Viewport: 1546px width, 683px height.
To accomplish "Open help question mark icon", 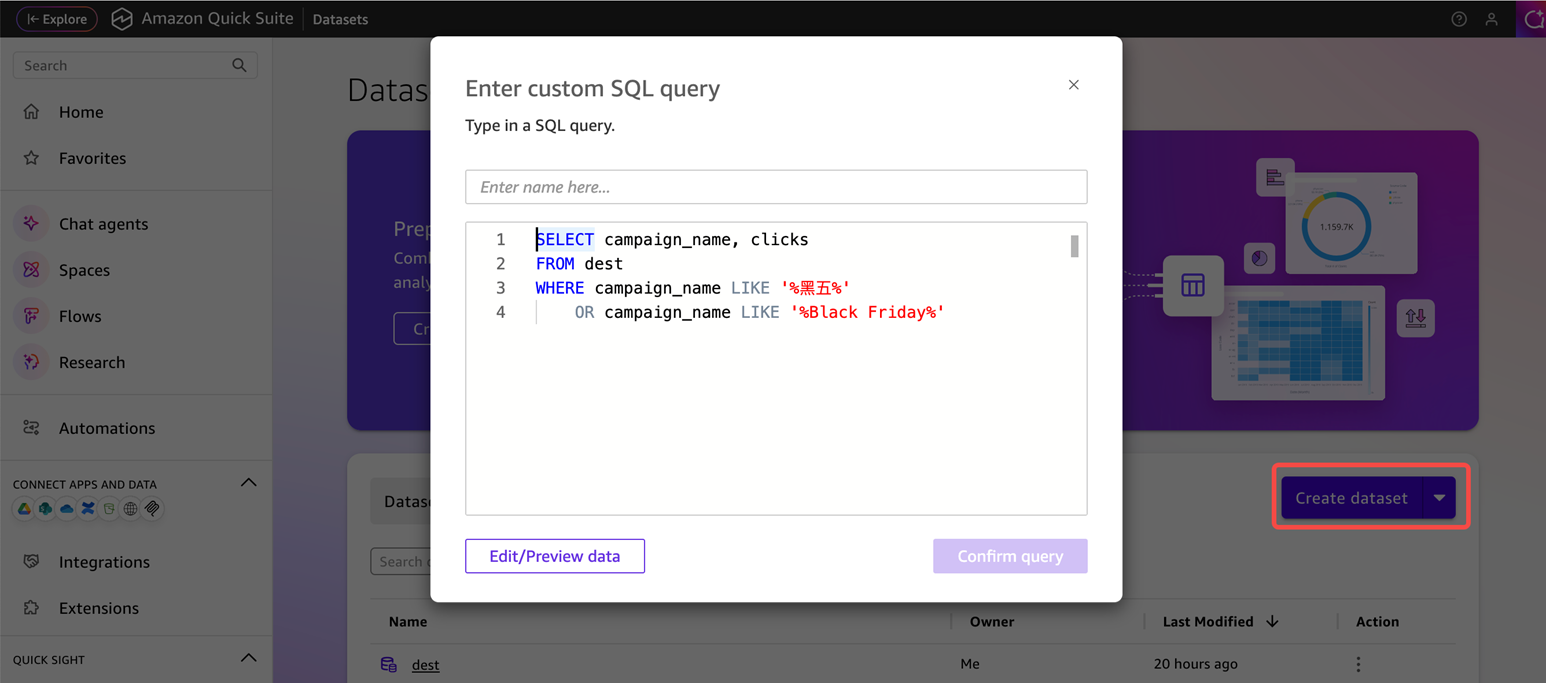I will point(1459,19).
